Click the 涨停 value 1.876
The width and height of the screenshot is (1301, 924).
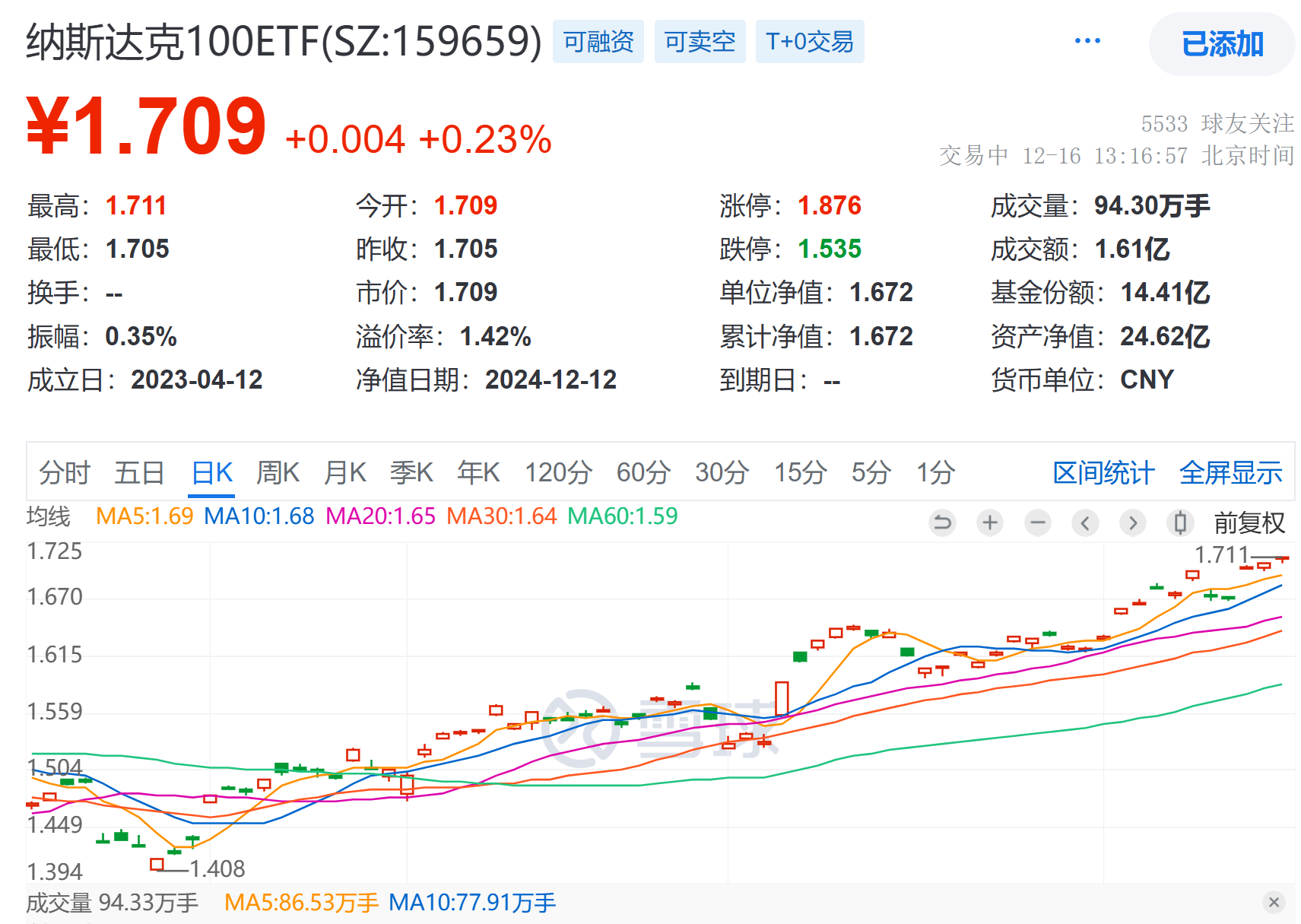830,205
